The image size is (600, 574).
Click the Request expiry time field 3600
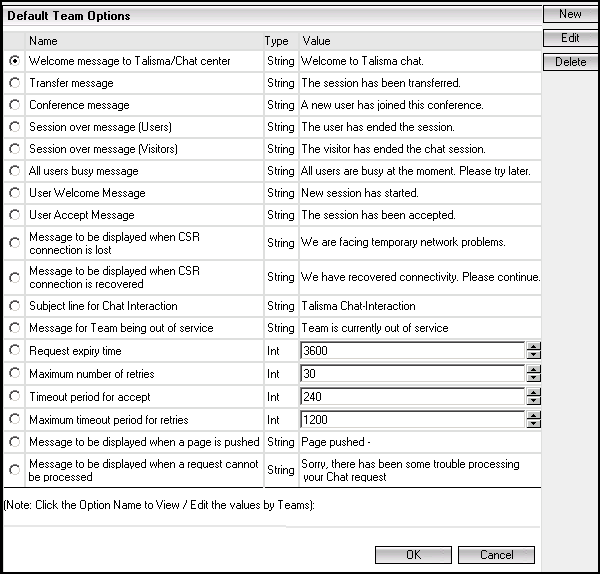pyautogui.click(x=412, y=351)
